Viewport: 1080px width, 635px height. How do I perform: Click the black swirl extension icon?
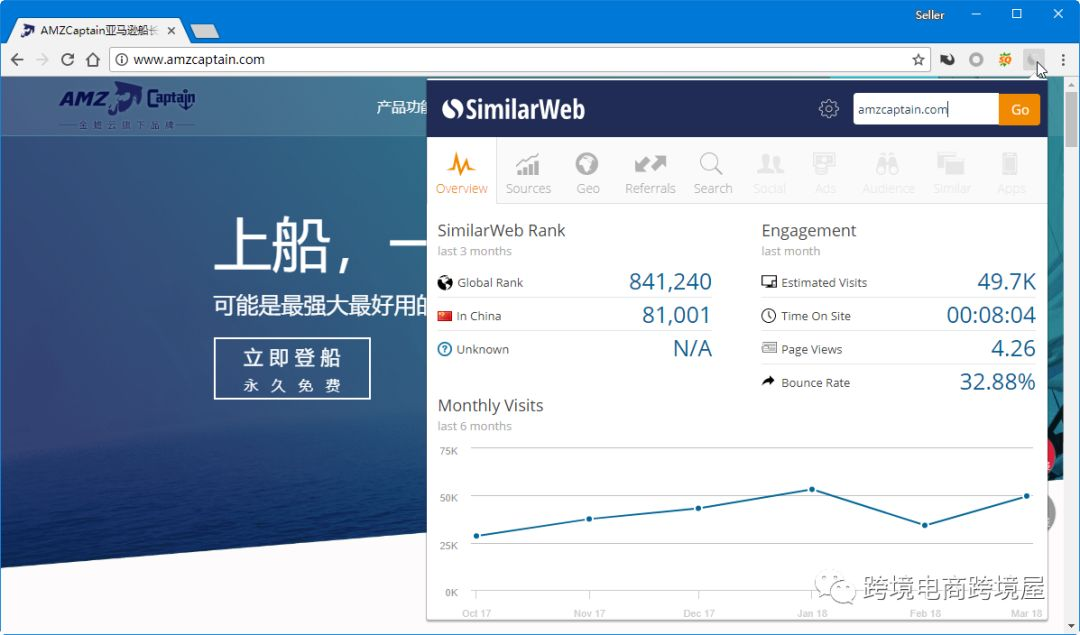[x=948, y=60]
